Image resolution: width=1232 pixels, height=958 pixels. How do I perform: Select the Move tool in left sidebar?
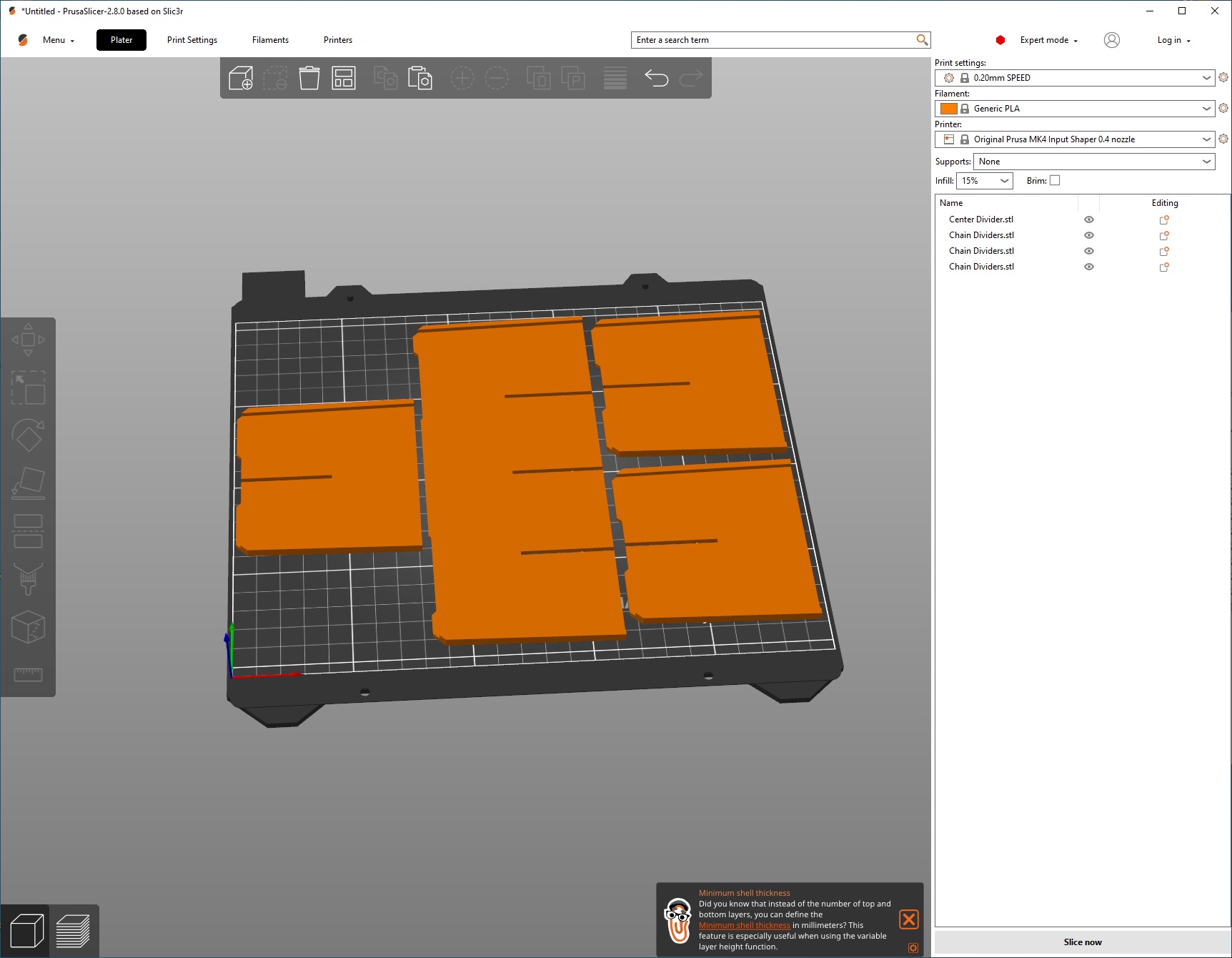(x=28, y=340)
